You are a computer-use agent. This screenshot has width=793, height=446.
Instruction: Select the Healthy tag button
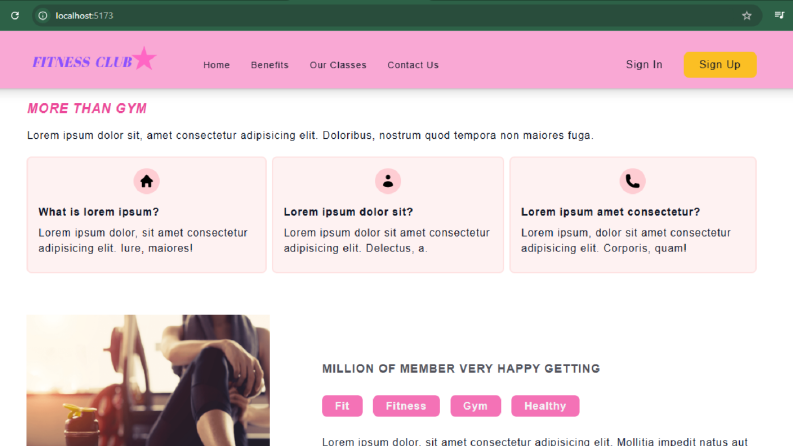pyautogui.click(x=545, y=406)
